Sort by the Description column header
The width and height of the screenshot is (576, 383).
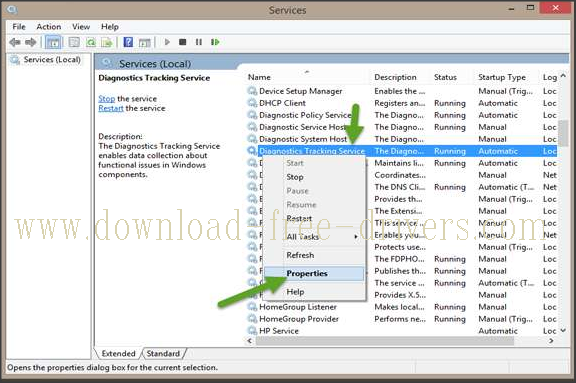(x=395, y=77)
